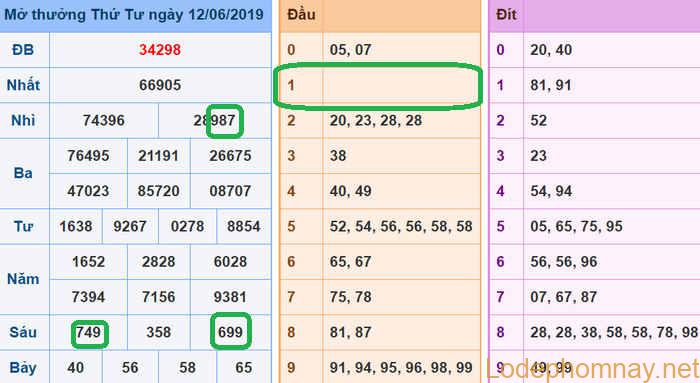Viewport: 700px width, 383px height.
Task: Click the Bảy row label
Action: (x=23, y=367)
